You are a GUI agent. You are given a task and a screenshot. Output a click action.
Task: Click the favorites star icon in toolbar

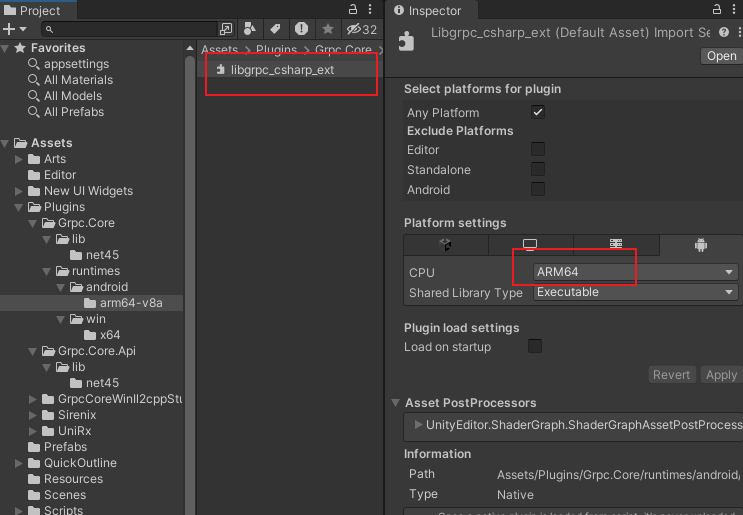coord(327,29)
